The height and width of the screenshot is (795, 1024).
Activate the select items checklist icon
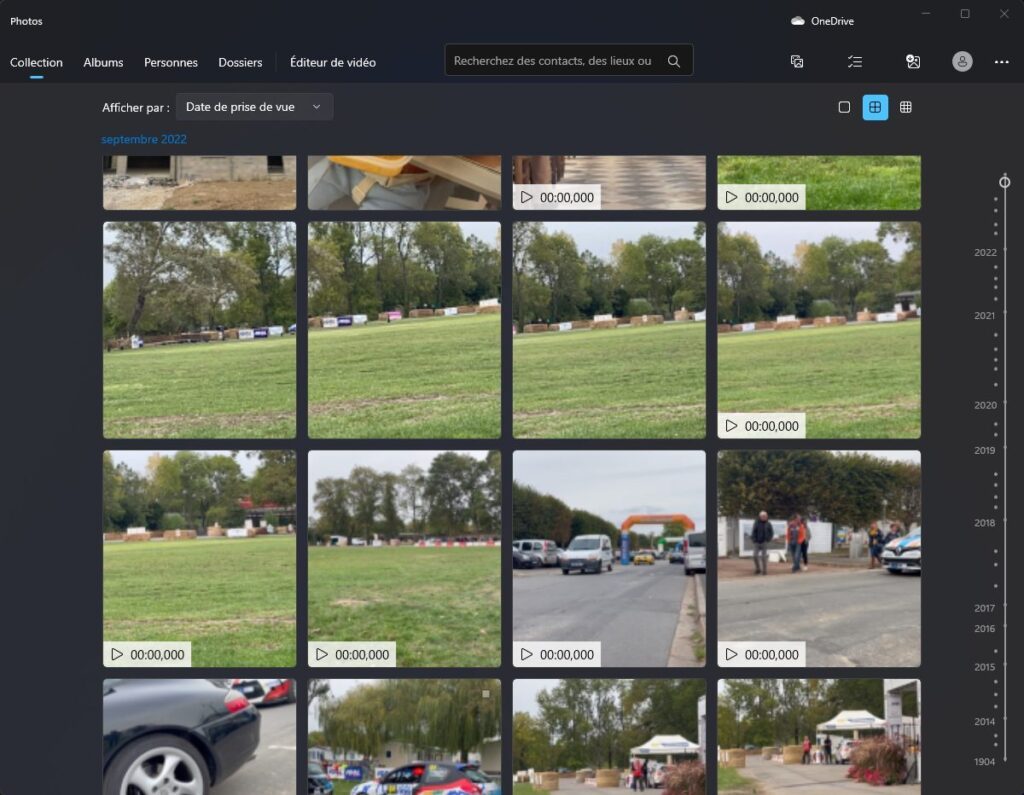[855, 61]
